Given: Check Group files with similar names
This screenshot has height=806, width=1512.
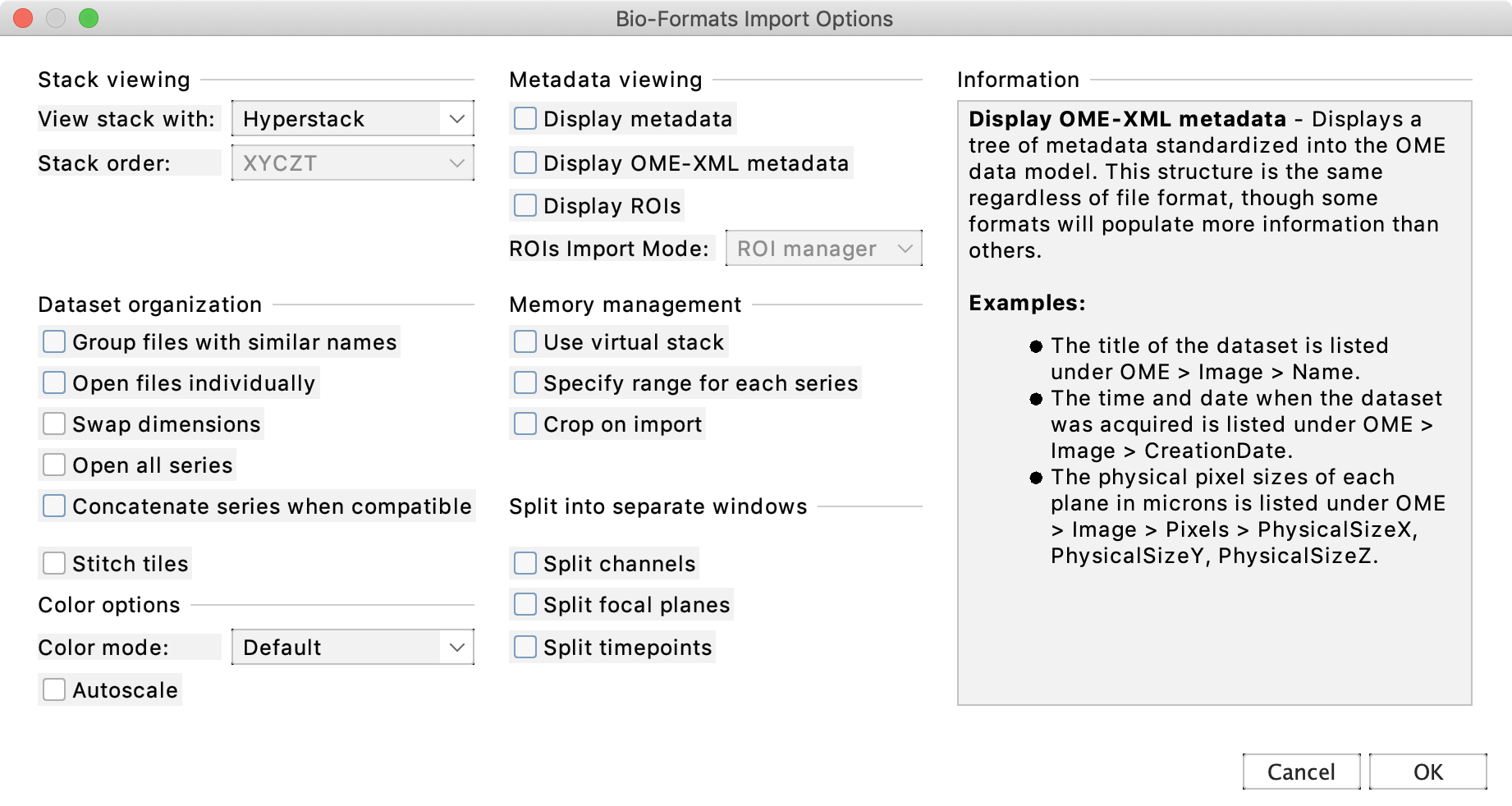Looking at the screenshot, I should [x=53, y=341].
